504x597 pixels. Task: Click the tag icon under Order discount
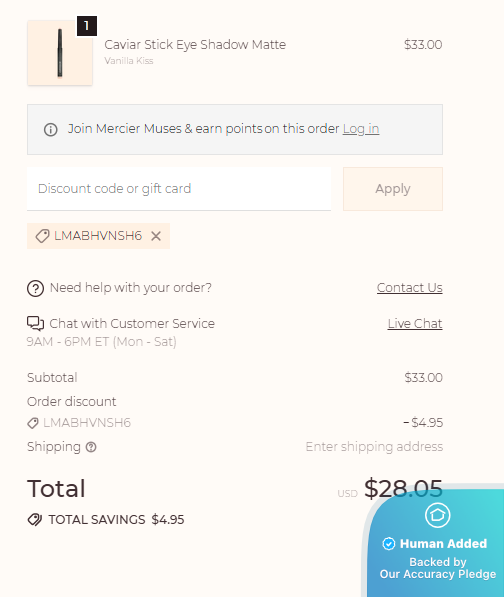pyautogui.click(x=33, y=423)
